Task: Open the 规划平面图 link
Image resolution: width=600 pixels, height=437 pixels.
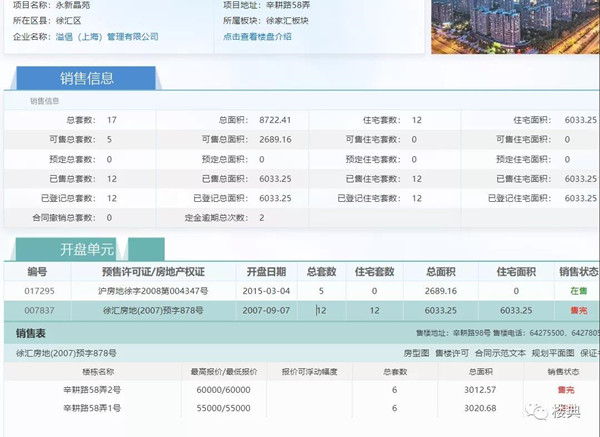Action: click(553, 353)
